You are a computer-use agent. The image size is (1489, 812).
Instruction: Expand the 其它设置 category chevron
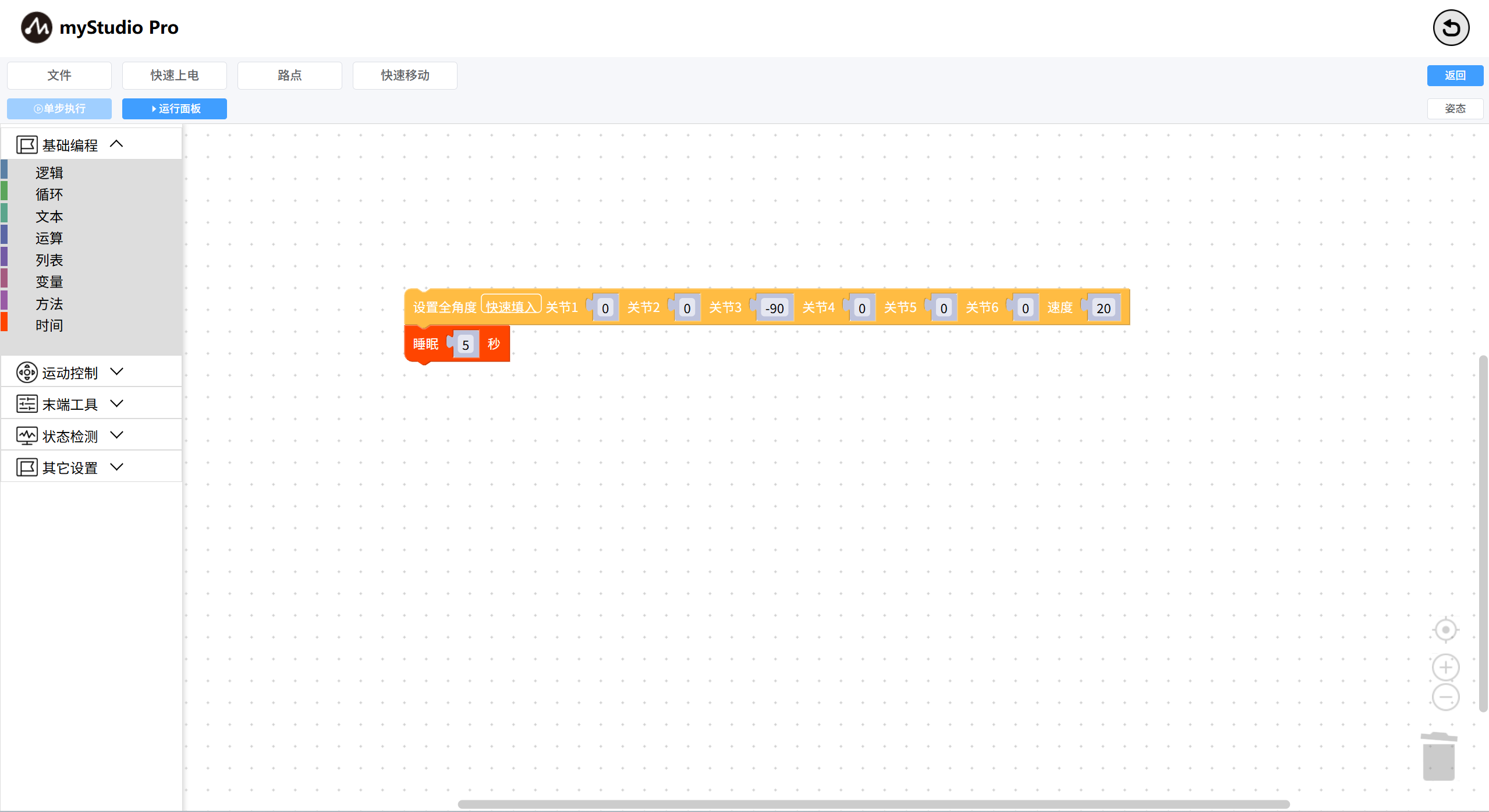[116, 467]
